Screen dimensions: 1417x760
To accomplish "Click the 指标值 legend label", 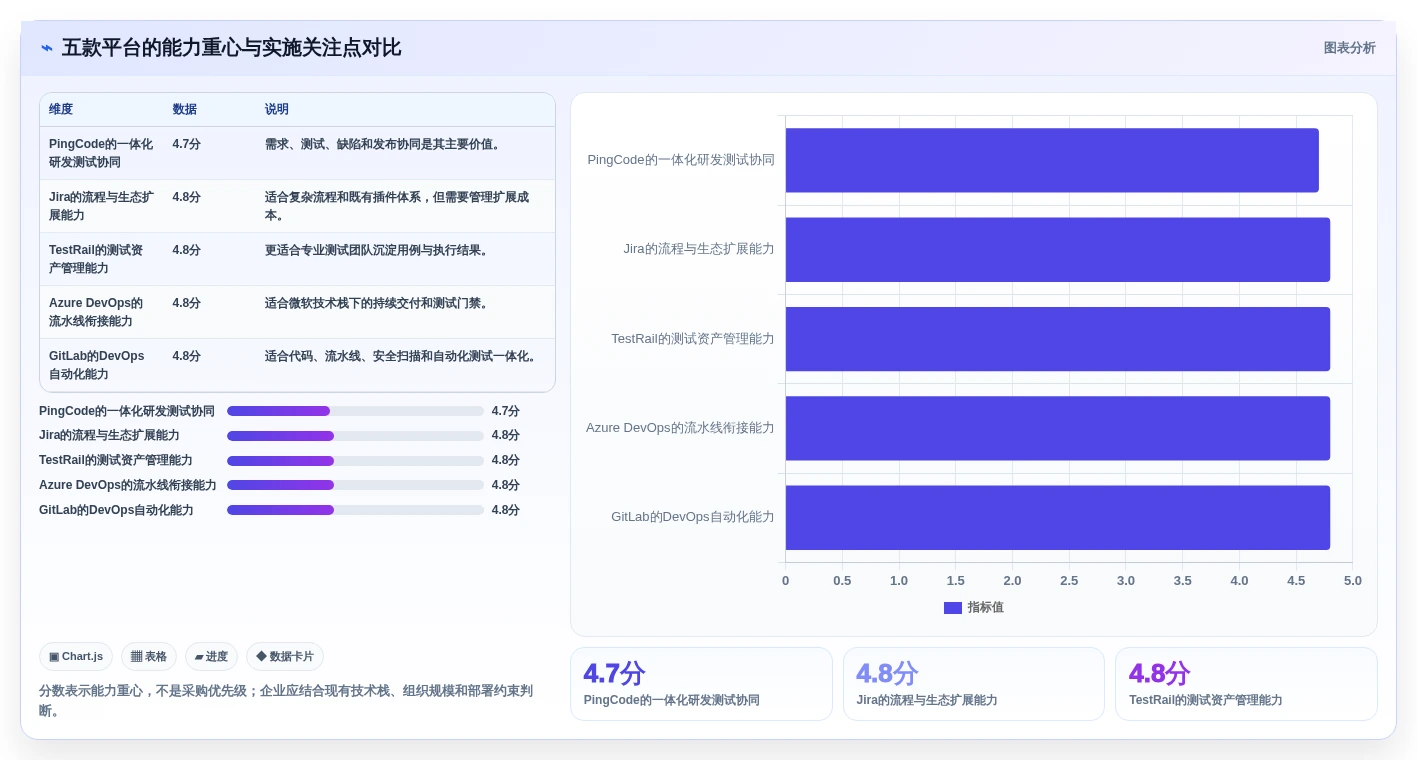I will pos(985,608).
